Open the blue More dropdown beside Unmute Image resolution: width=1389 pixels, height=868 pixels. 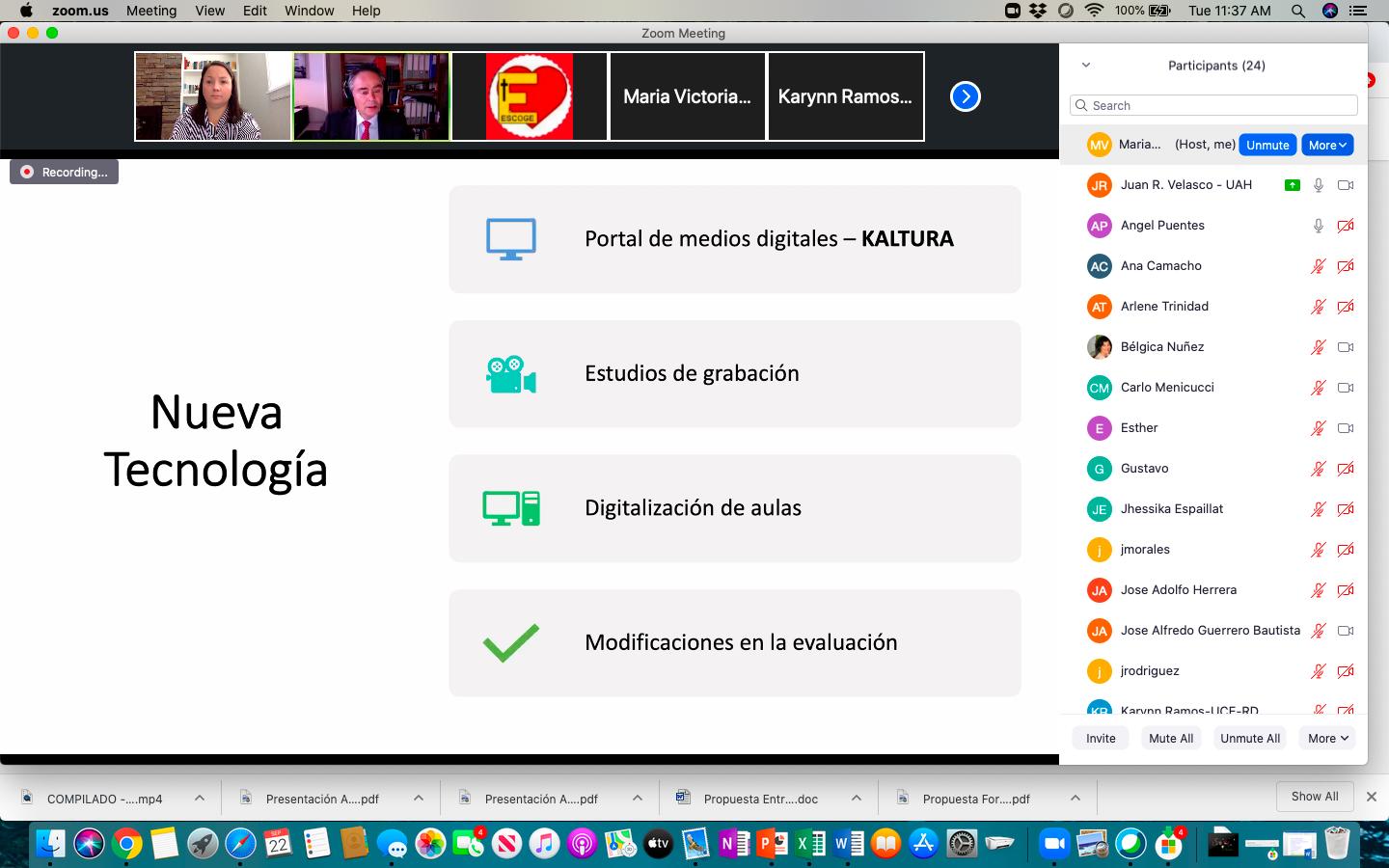(1327, 145)
